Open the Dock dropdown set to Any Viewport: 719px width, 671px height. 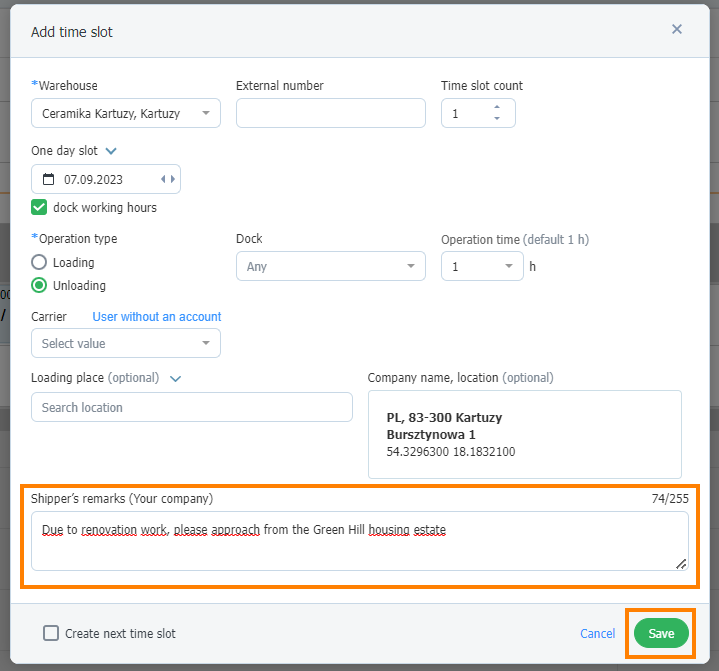(331, 266)
